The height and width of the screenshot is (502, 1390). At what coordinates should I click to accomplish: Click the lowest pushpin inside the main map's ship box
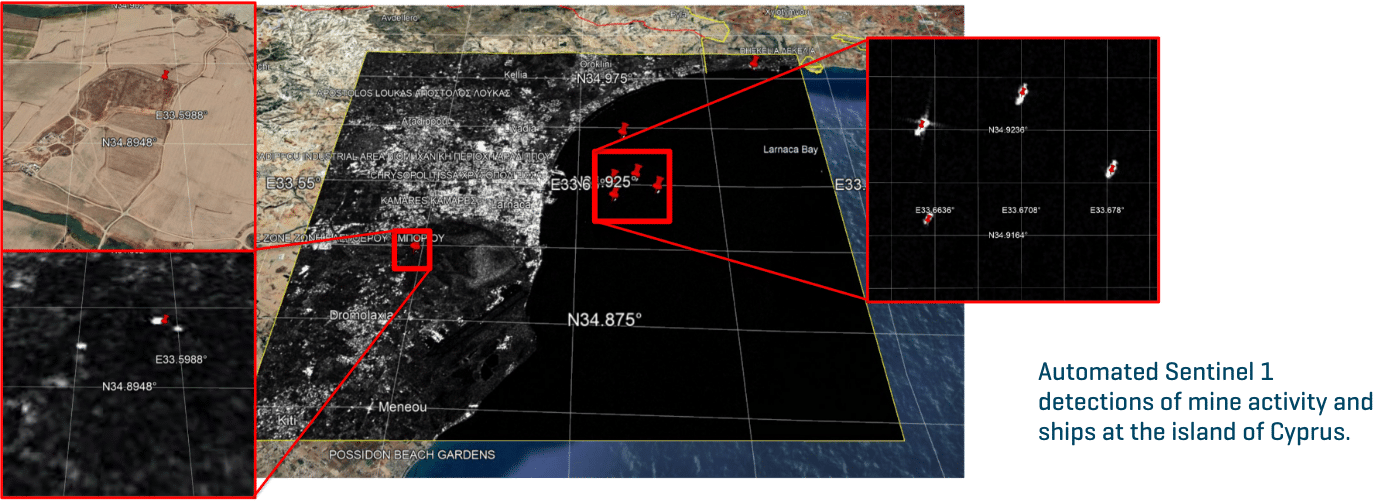614,194
